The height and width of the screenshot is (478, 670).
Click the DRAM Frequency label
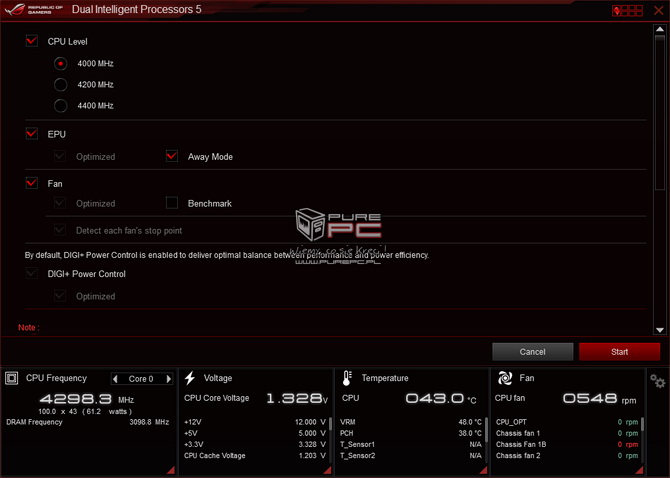point(34,422)
